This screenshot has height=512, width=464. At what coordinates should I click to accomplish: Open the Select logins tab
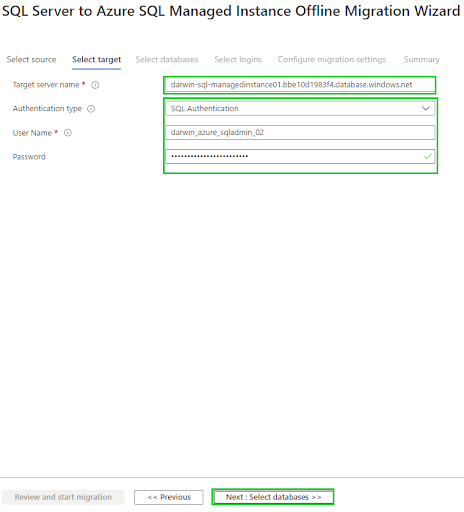(x=238, y=60)
